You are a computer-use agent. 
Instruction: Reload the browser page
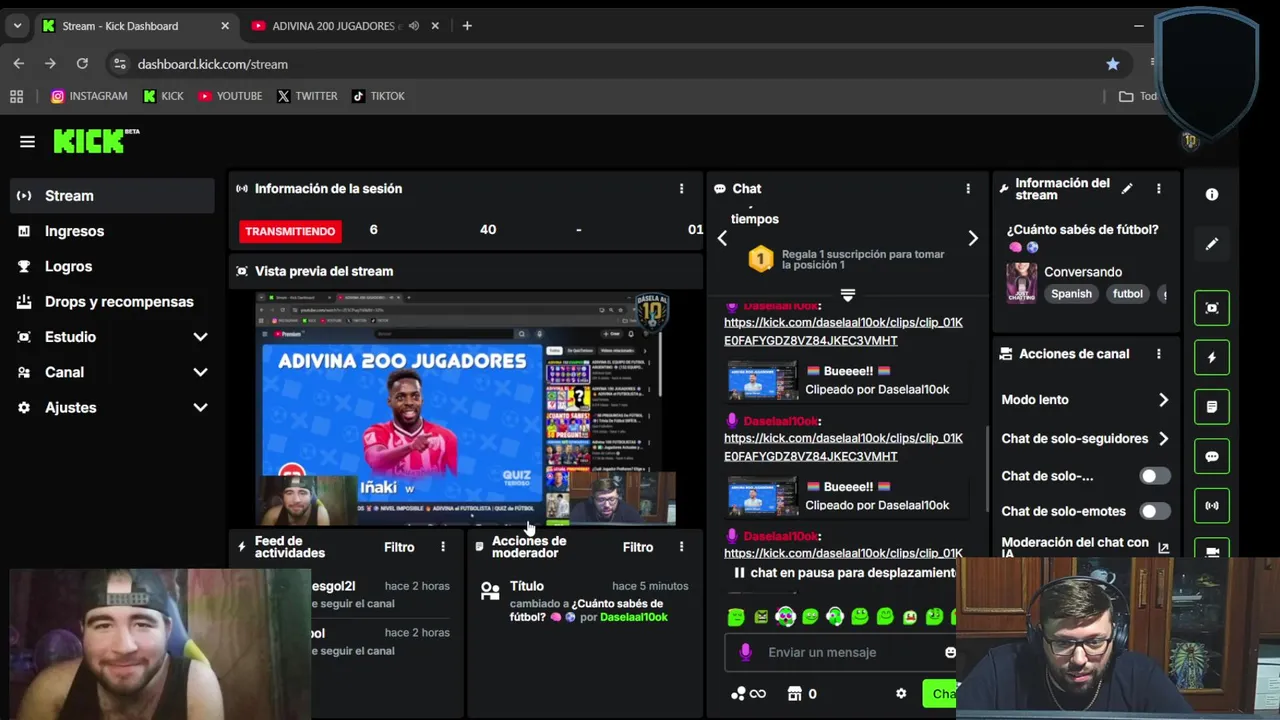[x=82, y=64]
